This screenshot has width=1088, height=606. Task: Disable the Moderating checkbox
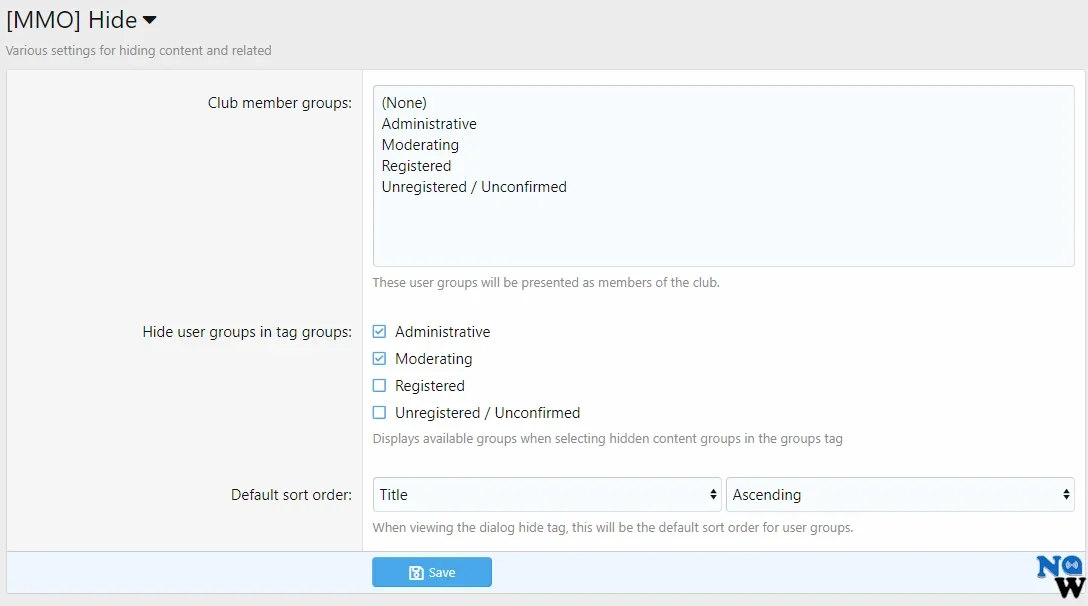click(x=379, y=359)
